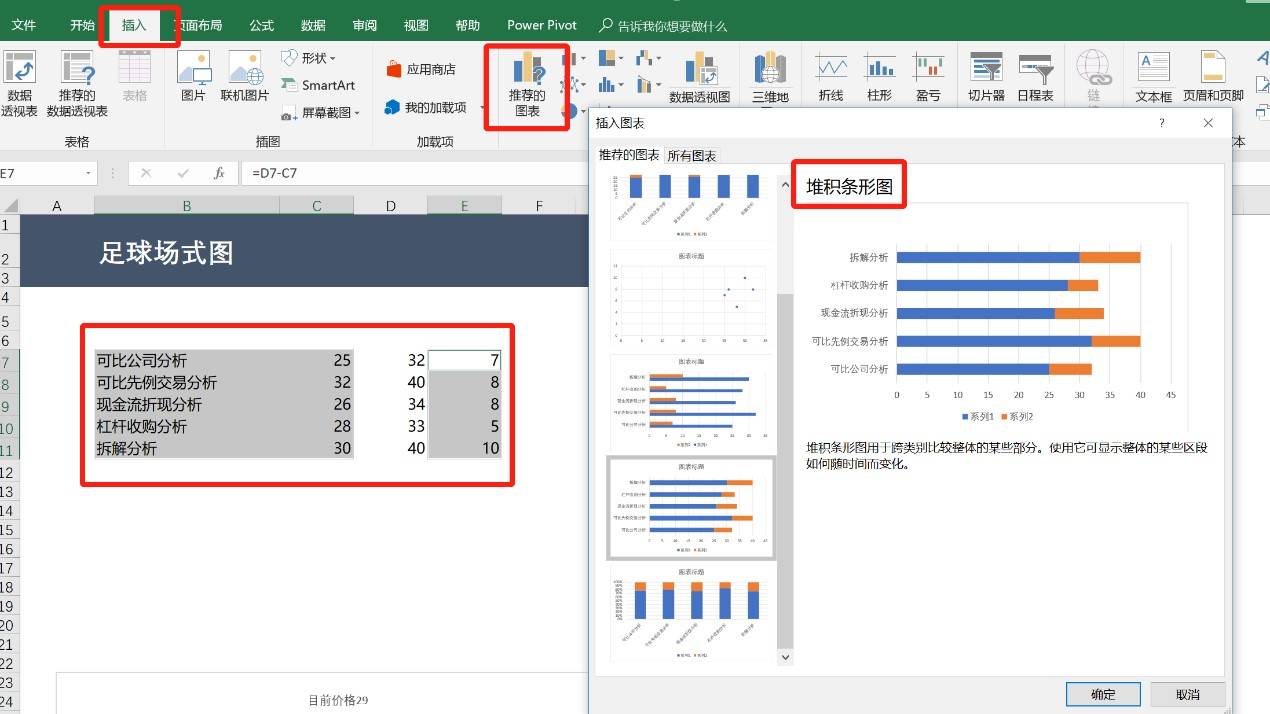Click the 切片器 slicer icon
Screen dimensions: 1270x714
[x=986, y=77]
